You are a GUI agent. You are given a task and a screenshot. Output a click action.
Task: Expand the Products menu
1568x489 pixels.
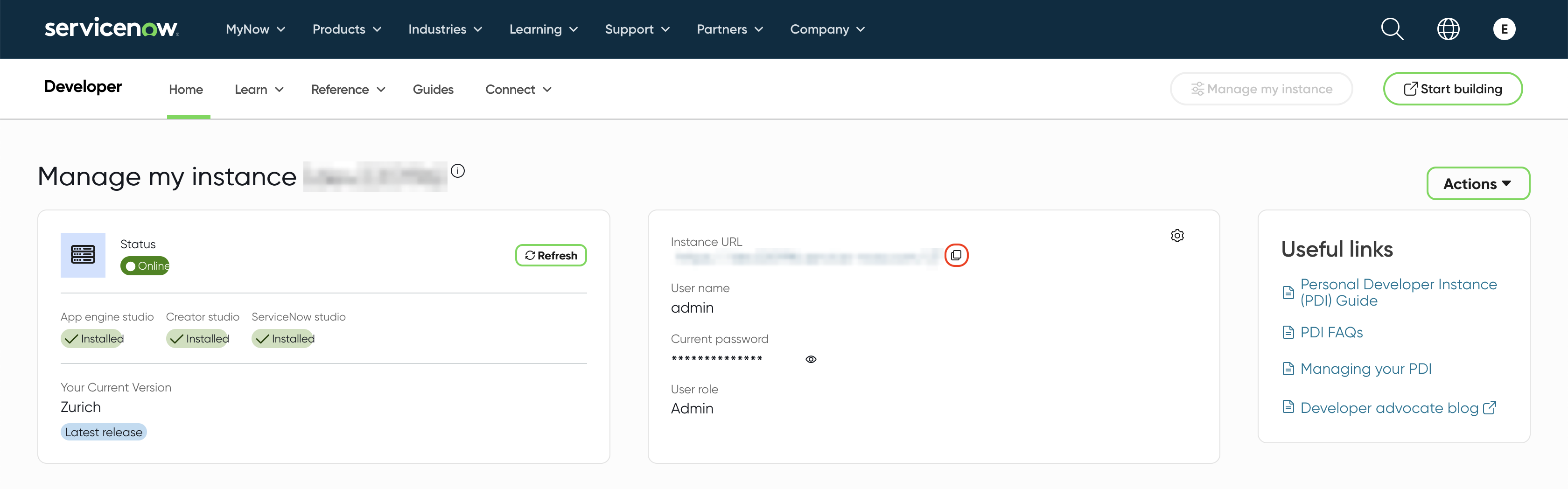point(346,29)
